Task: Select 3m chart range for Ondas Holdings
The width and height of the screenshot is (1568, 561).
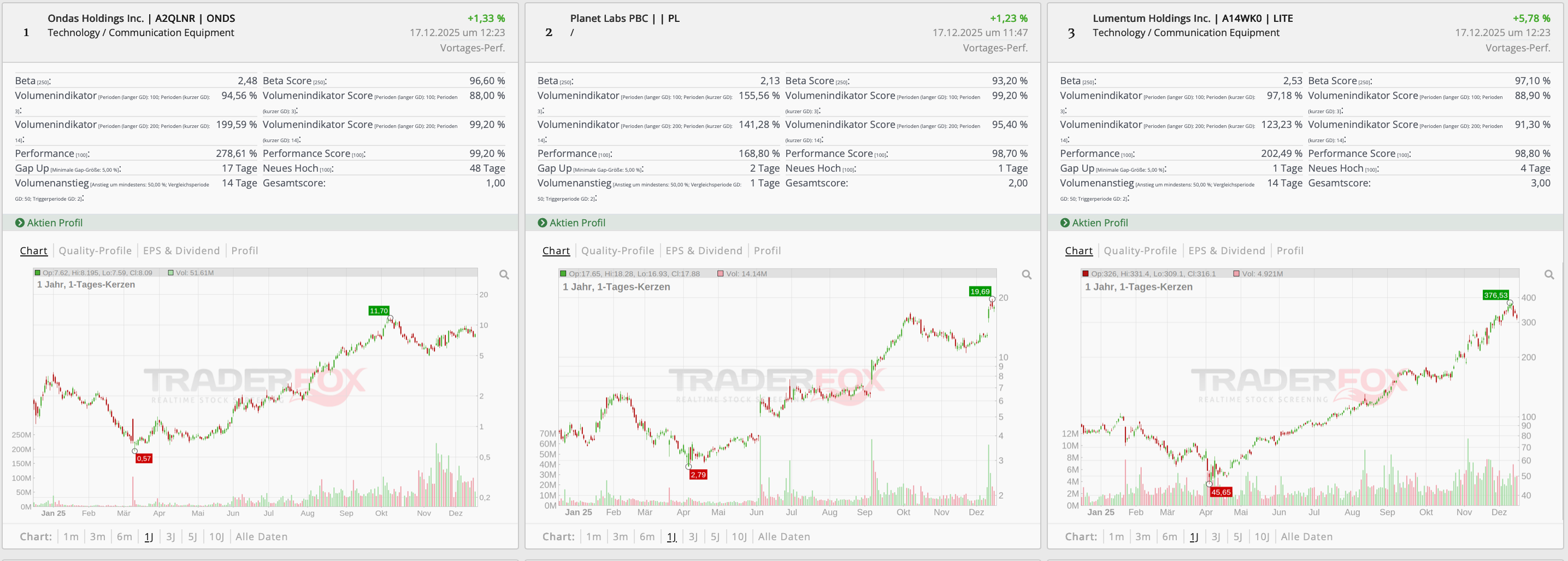Action: click(x=97, y=536)
